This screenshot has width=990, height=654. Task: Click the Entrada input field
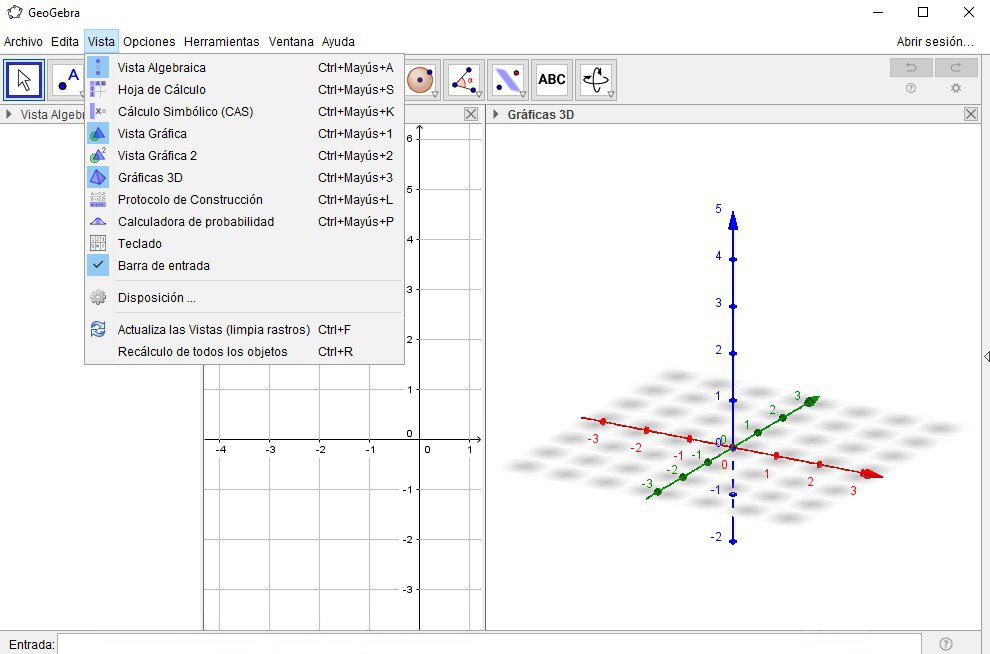[x=489, y=644]
